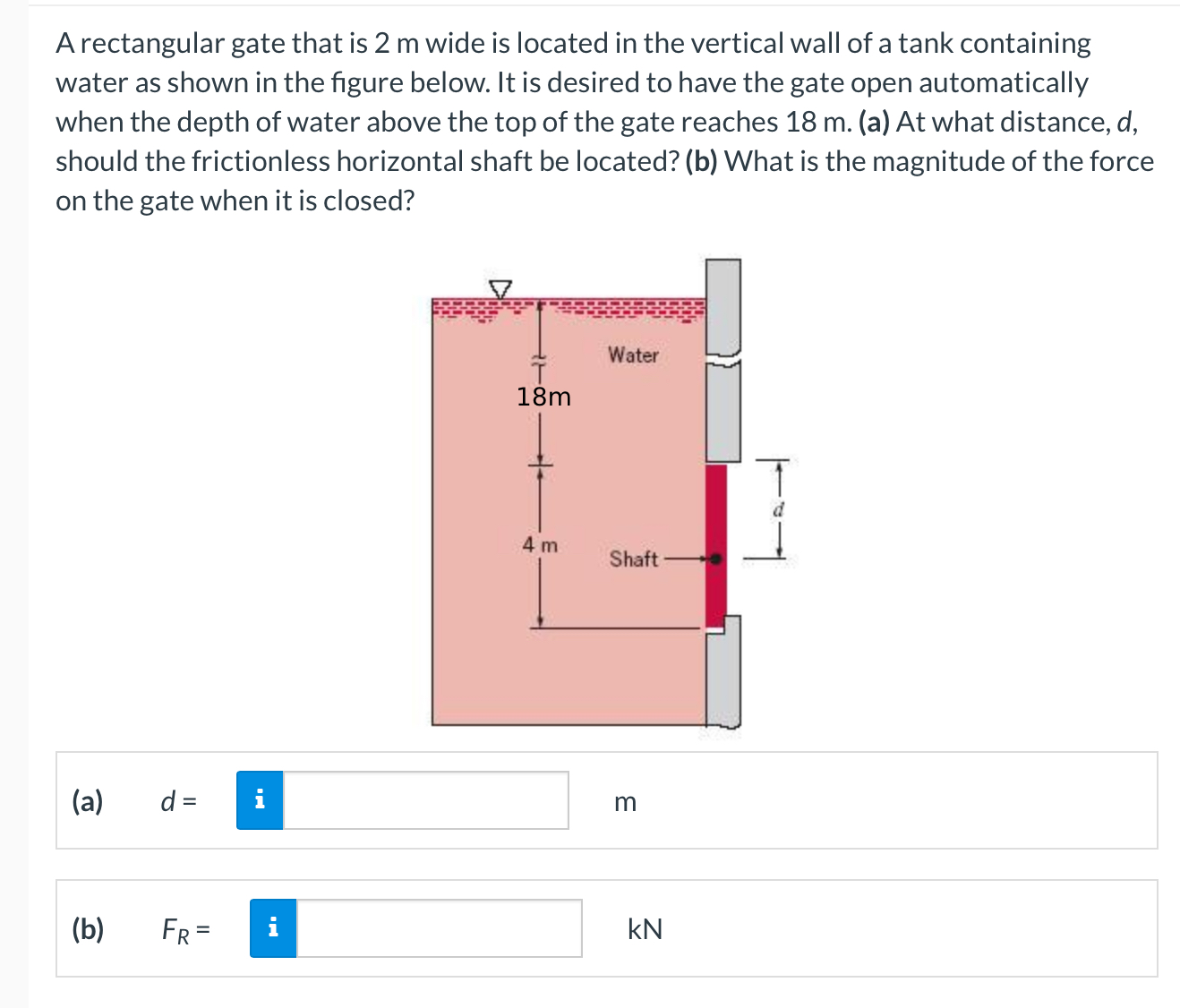Click inside the answer field for d

coord(425,800)
